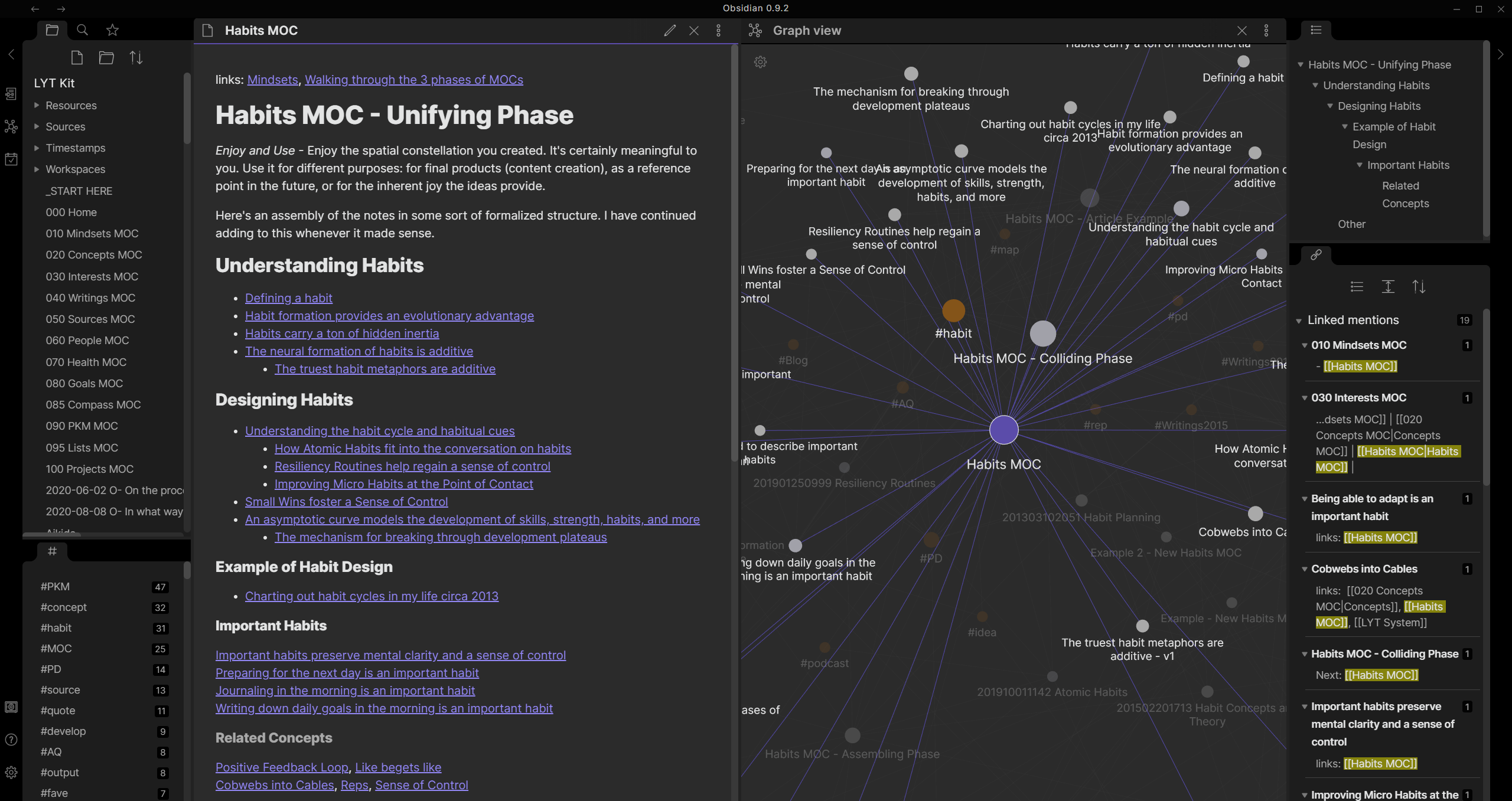Create new folder icon
The image size is (1512, 801).
click(106, 57)
